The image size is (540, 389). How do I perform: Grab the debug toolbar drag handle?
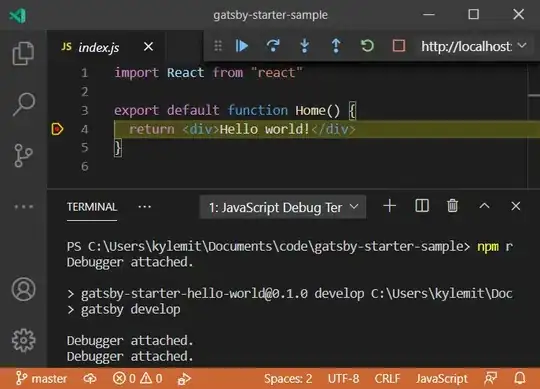218,46
